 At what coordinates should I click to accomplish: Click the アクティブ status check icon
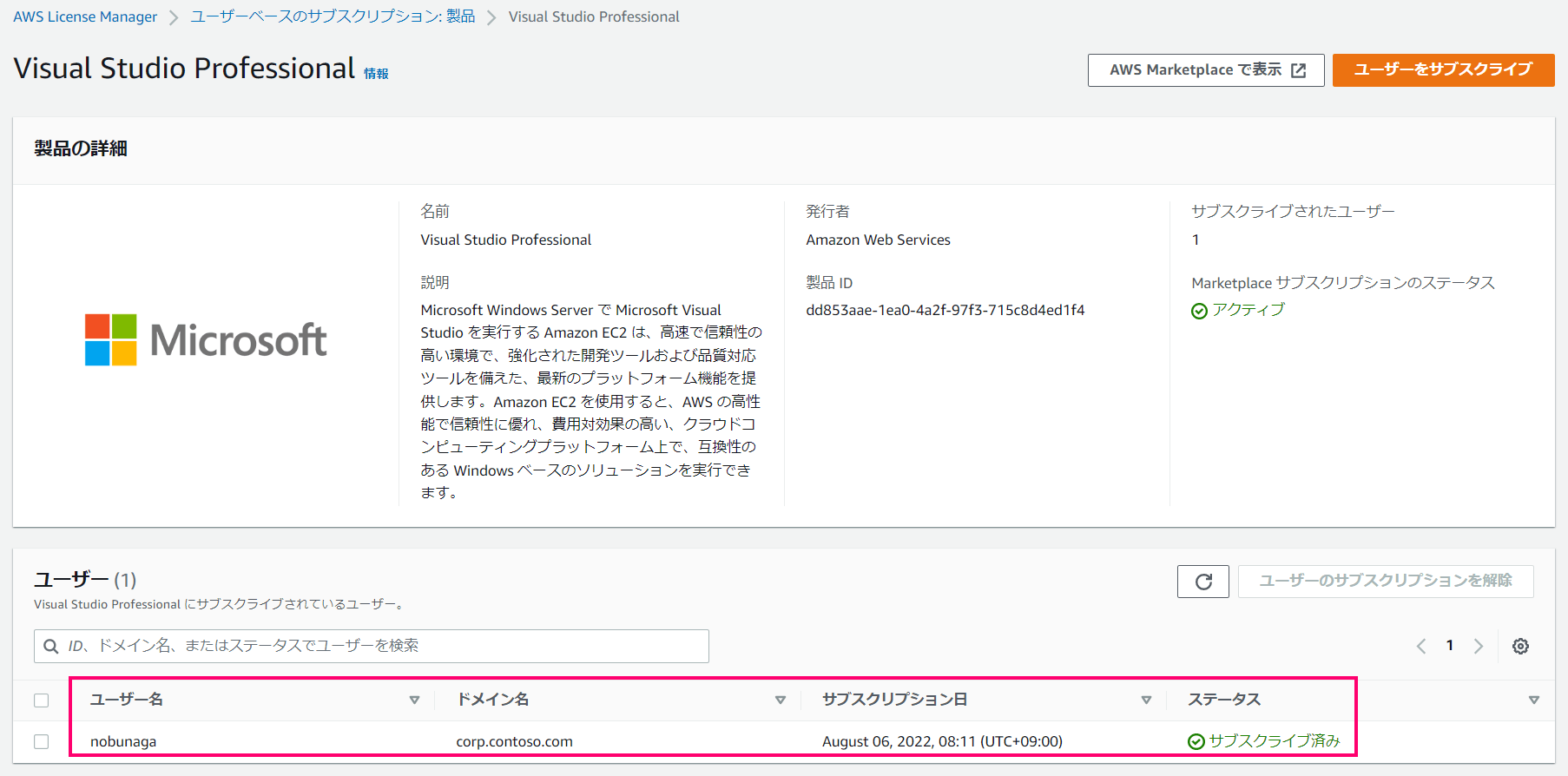pyautogui.click(x=1199, y=311)
